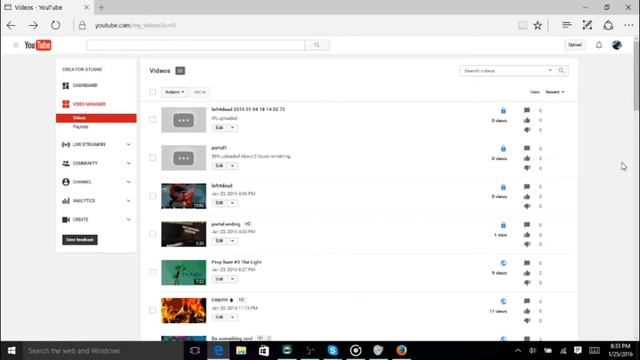Select the Videos - YouTube browser tab
This screenshot has height=360, width=640.
point(47,7)
